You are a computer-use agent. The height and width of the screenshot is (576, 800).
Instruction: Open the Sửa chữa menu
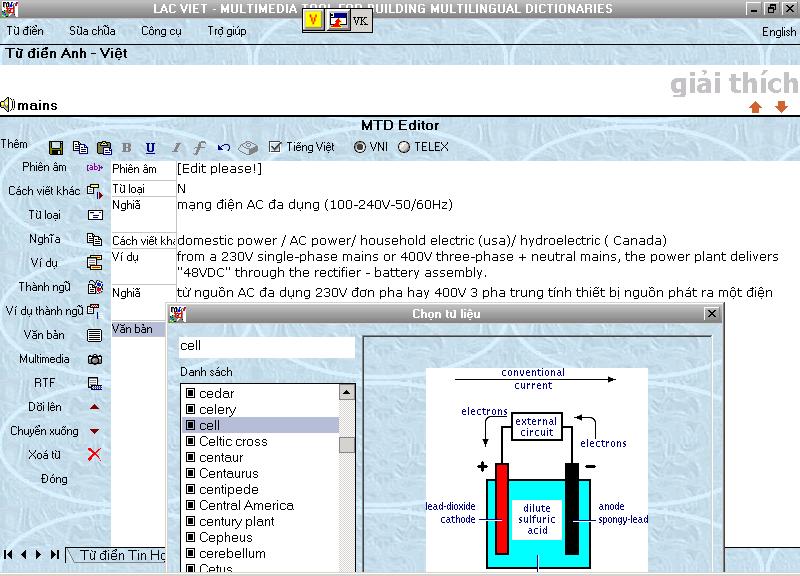tap(92, 31)
